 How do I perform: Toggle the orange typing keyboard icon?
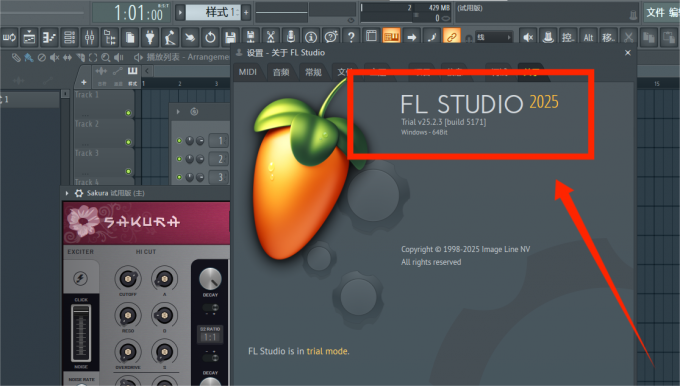(391, 36)
